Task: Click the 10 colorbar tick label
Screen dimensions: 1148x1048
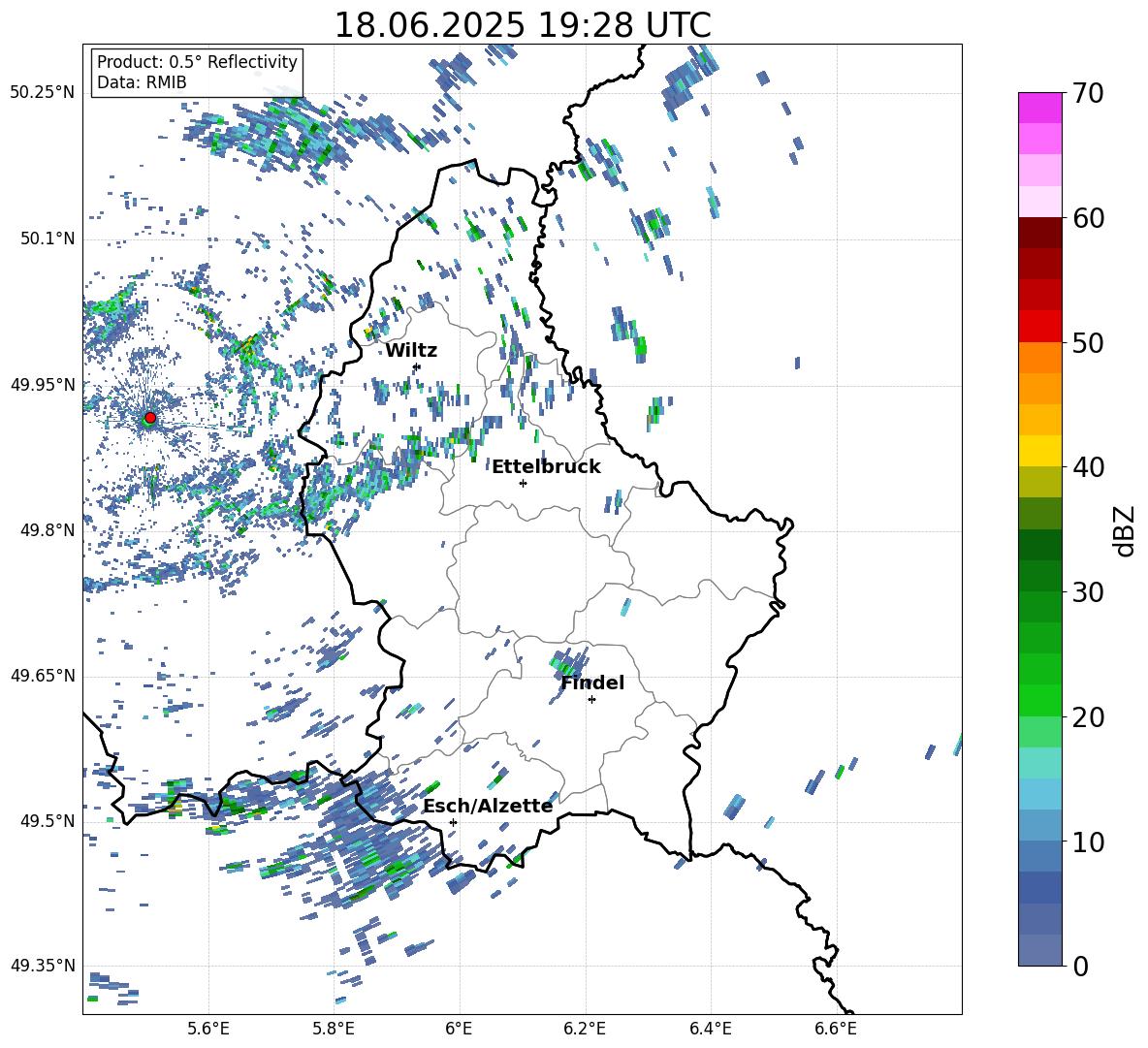Action: 1088,842
